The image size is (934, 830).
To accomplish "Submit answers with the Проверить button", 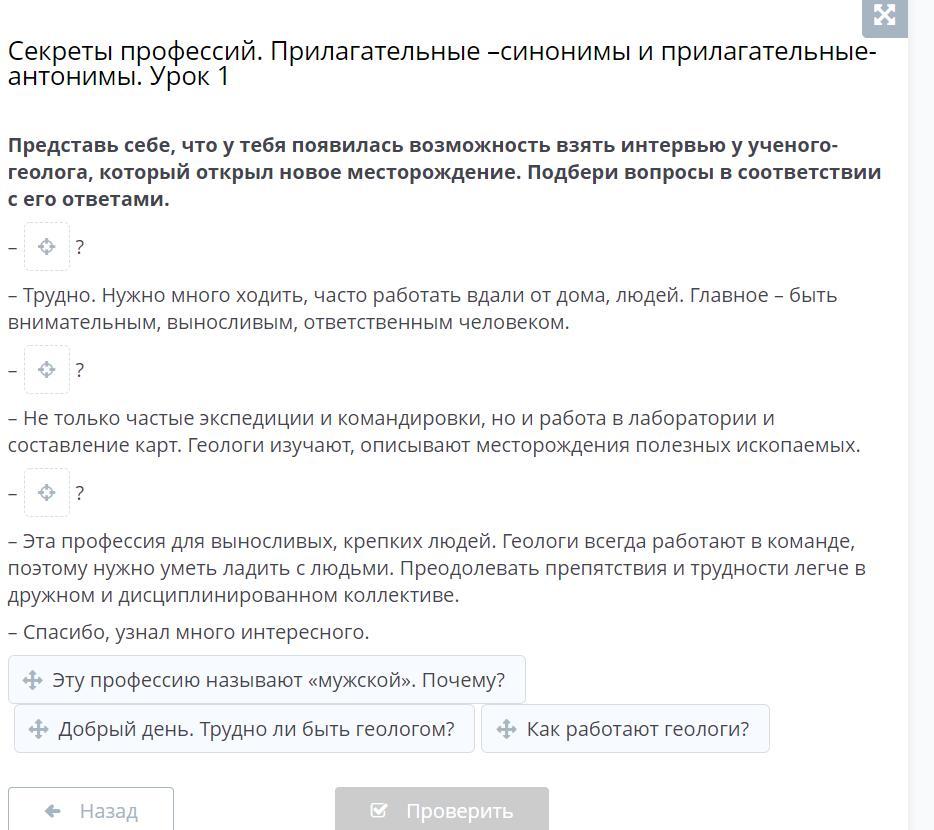I will [441, 809].
